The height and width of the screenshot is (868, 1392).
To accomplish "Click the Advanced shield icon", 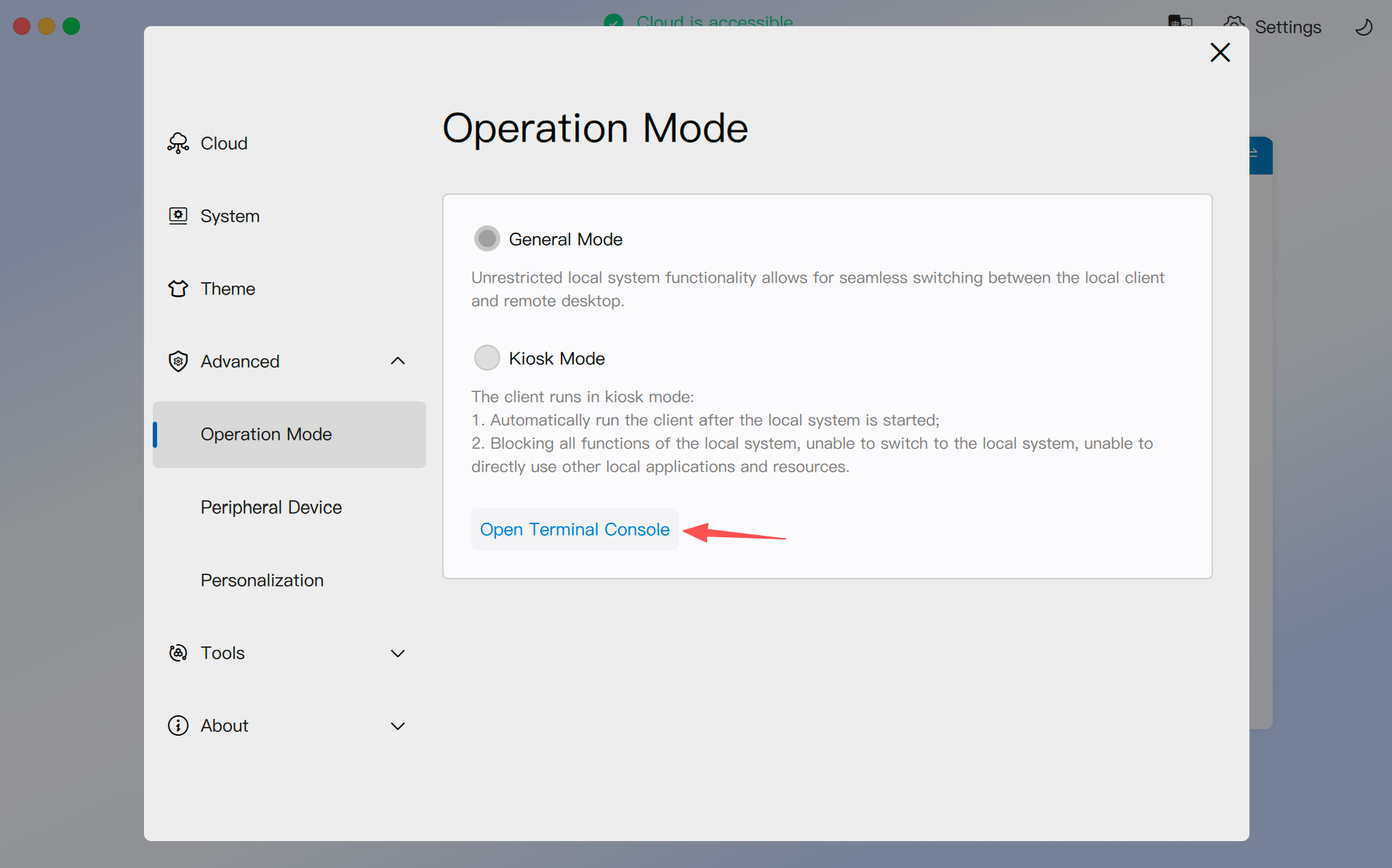I will (x=178, y=361).
